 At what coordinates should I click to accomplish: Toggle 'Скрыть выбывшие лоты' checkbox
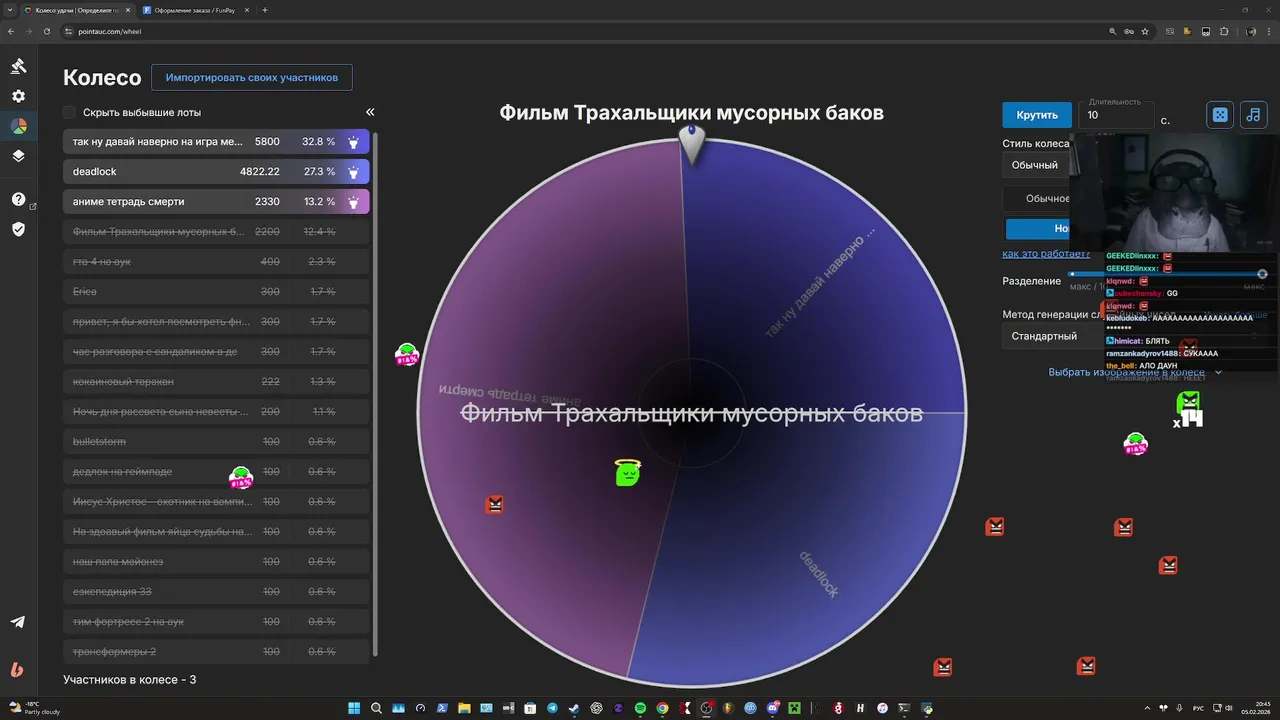pos(69,112)
